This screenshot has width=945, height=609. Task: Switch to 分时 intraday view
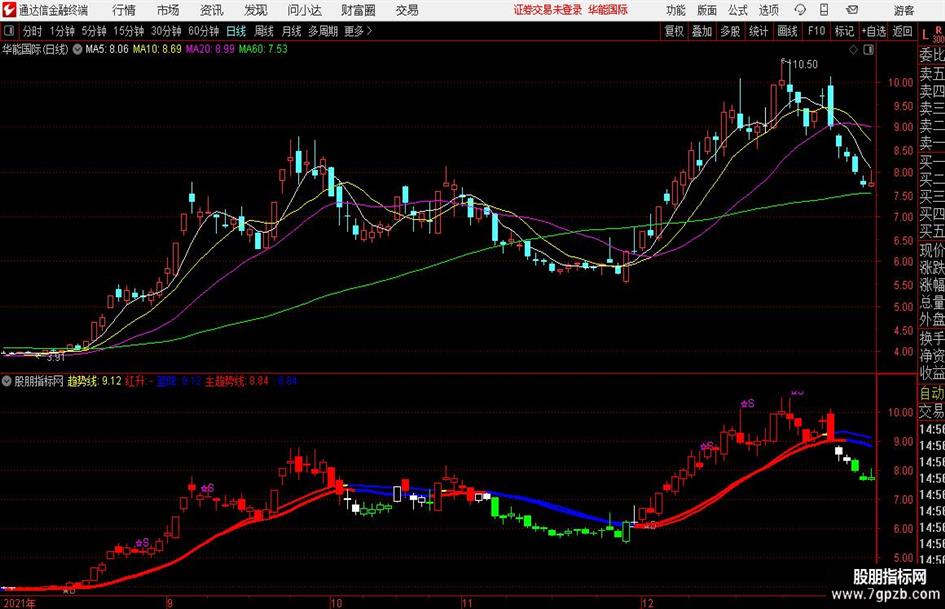point(33,31)
